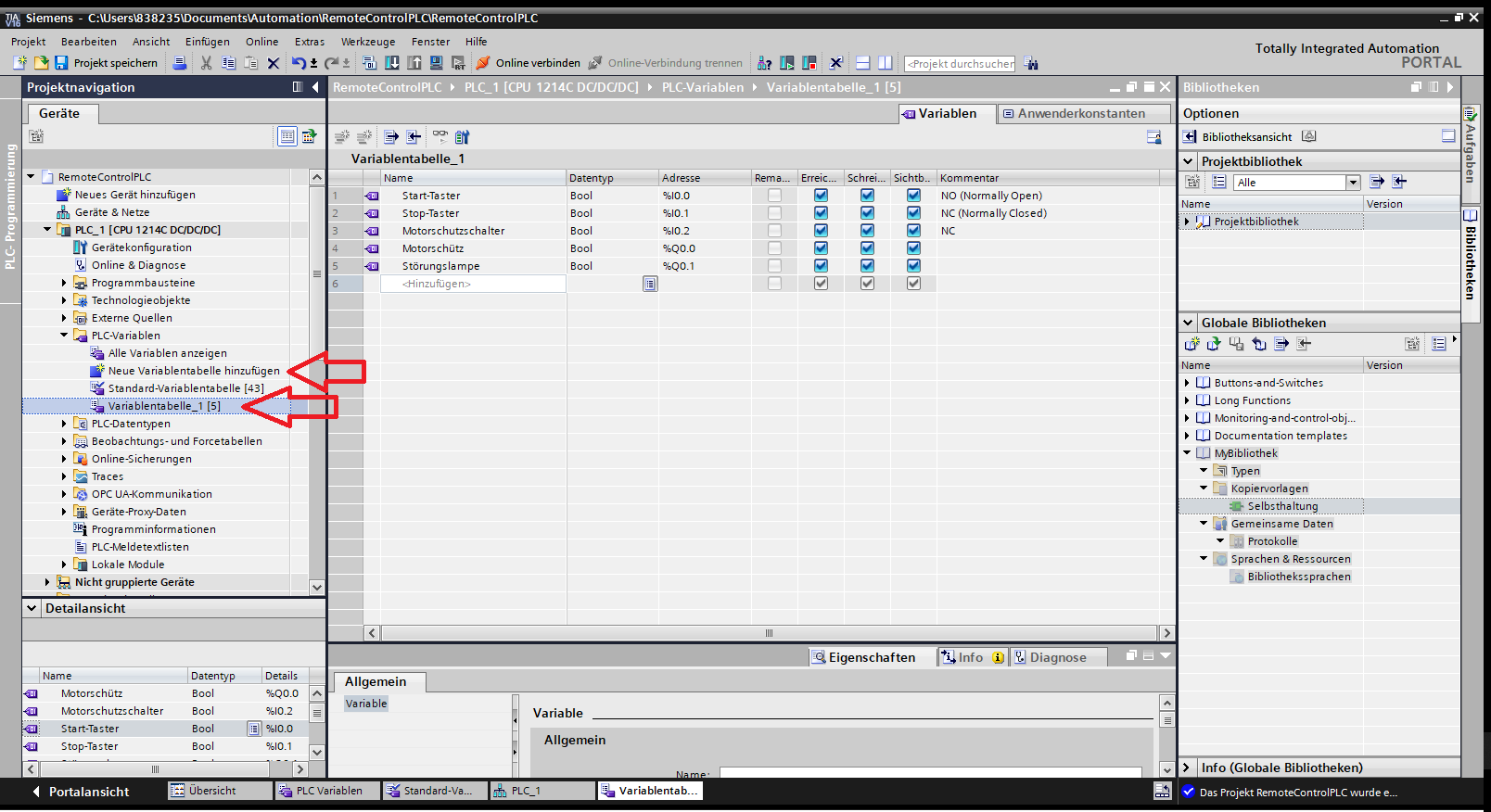Open PLC Variablen in the bottom taskbar
This screenshot has height=812, width=1491.
(328, 791)
